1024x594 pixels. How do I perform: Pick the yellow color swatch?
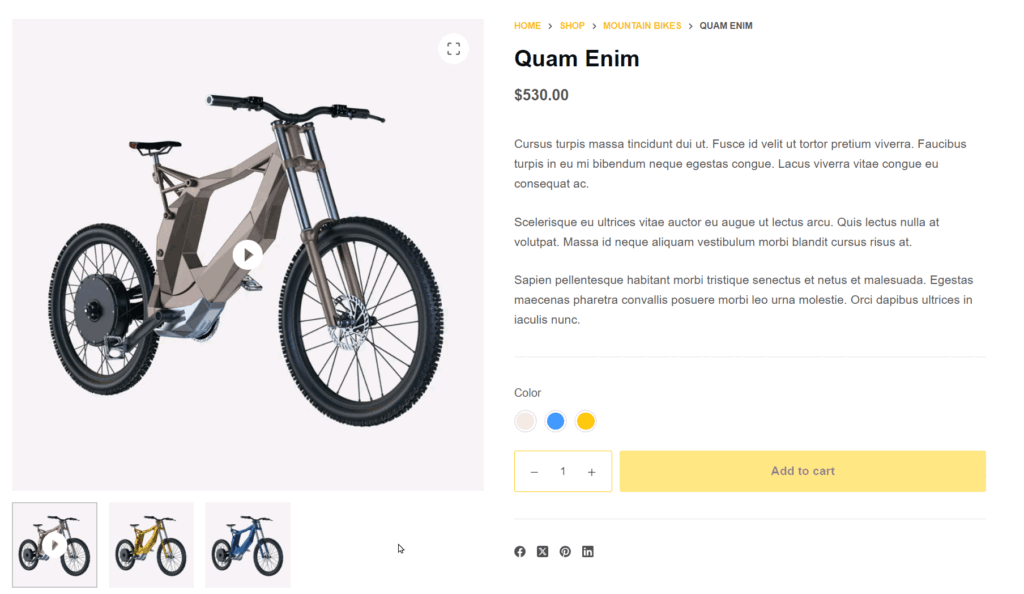[586, 421]
